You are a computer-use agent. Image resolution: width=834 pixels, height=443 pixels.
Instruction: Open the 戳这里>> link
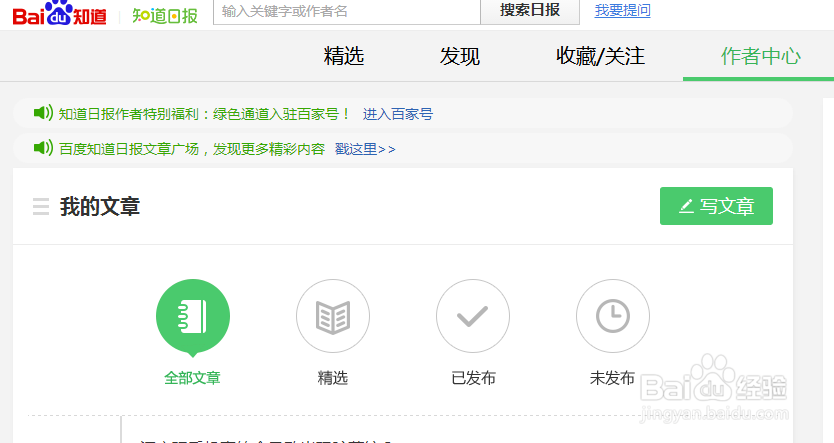pyautogui.click(x=365, y=149)
